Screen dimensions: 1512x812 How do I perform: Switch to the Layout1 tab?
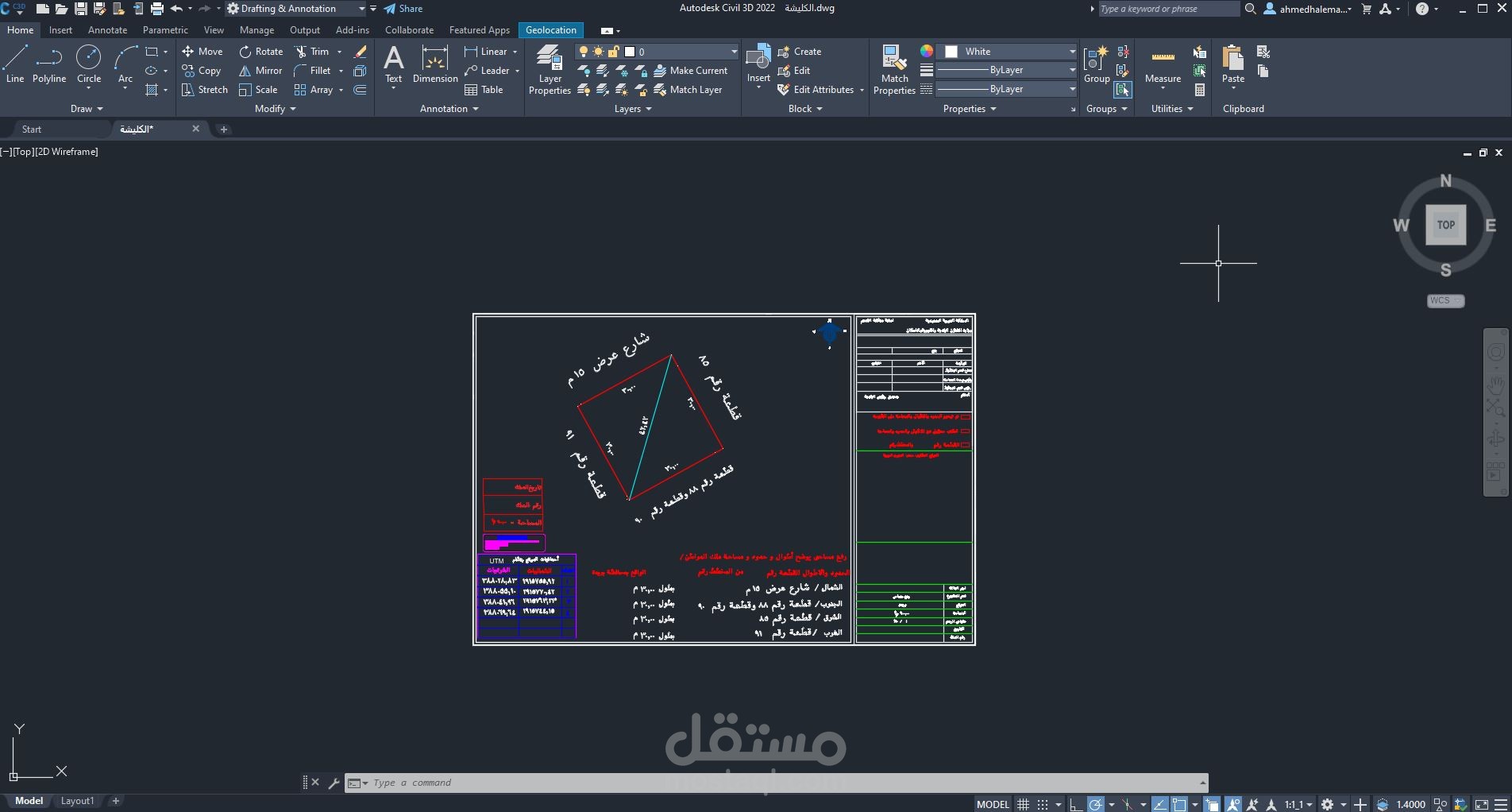point(77,801)
